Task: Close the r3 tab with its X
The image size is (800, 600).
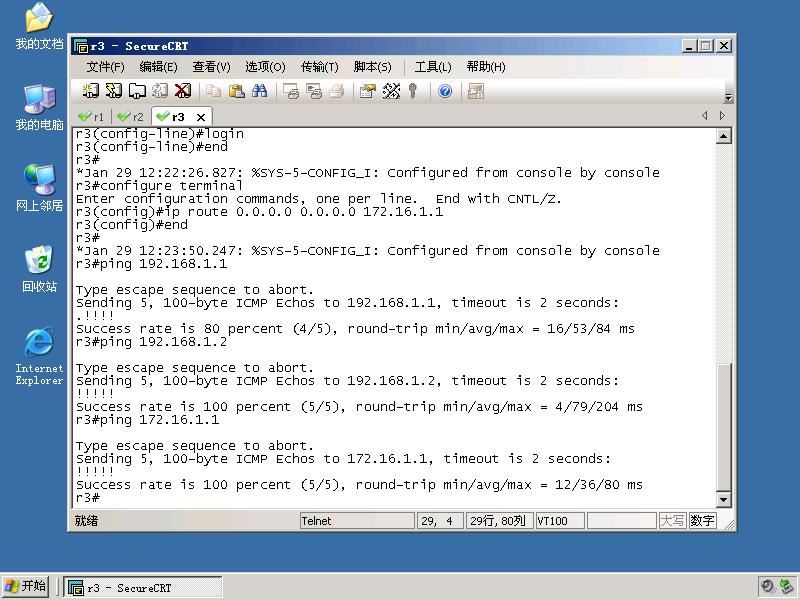Action: (201, 117)
